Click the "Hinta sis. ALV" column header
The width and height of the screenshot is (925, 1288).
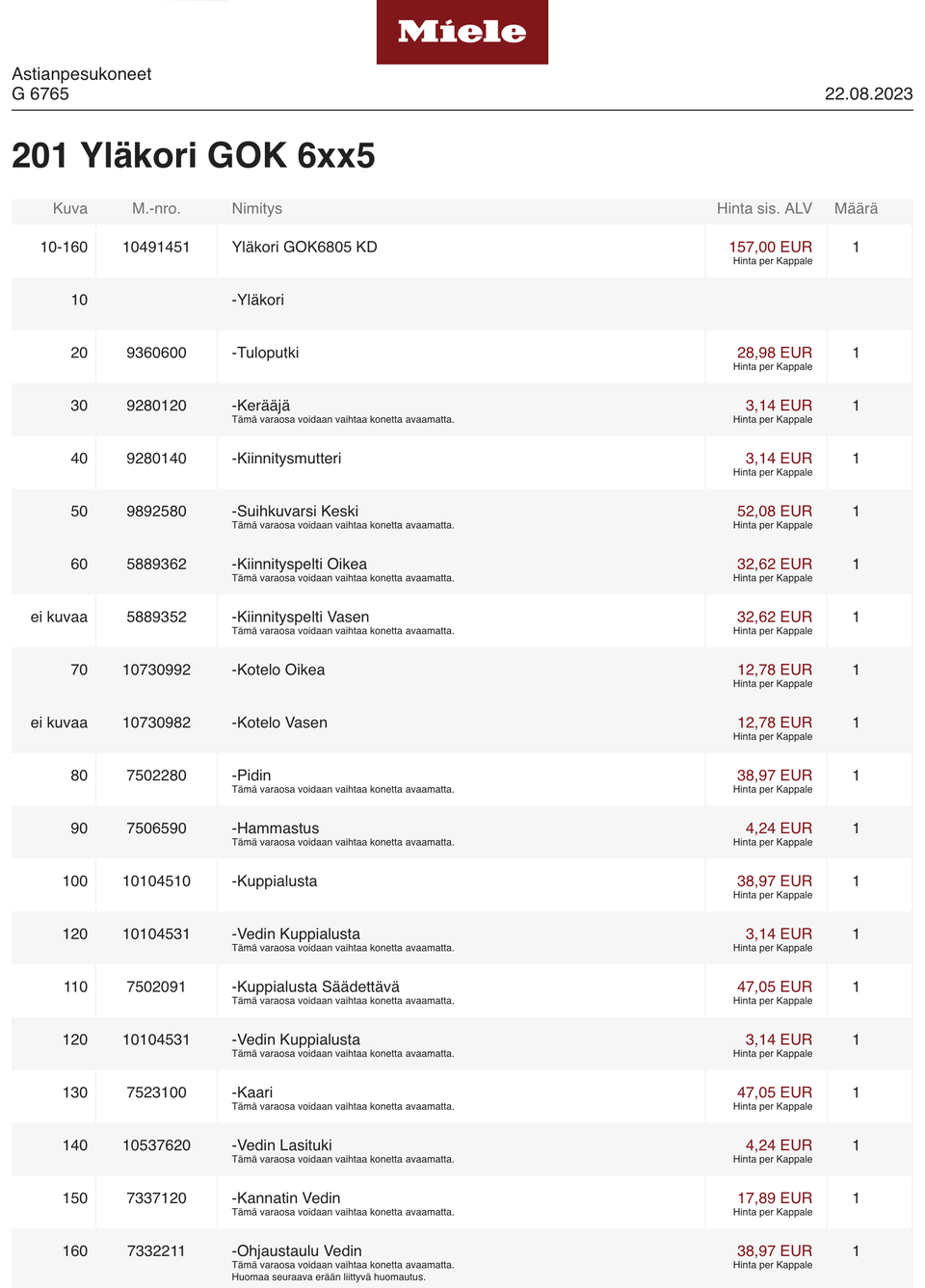click(764, 209)
